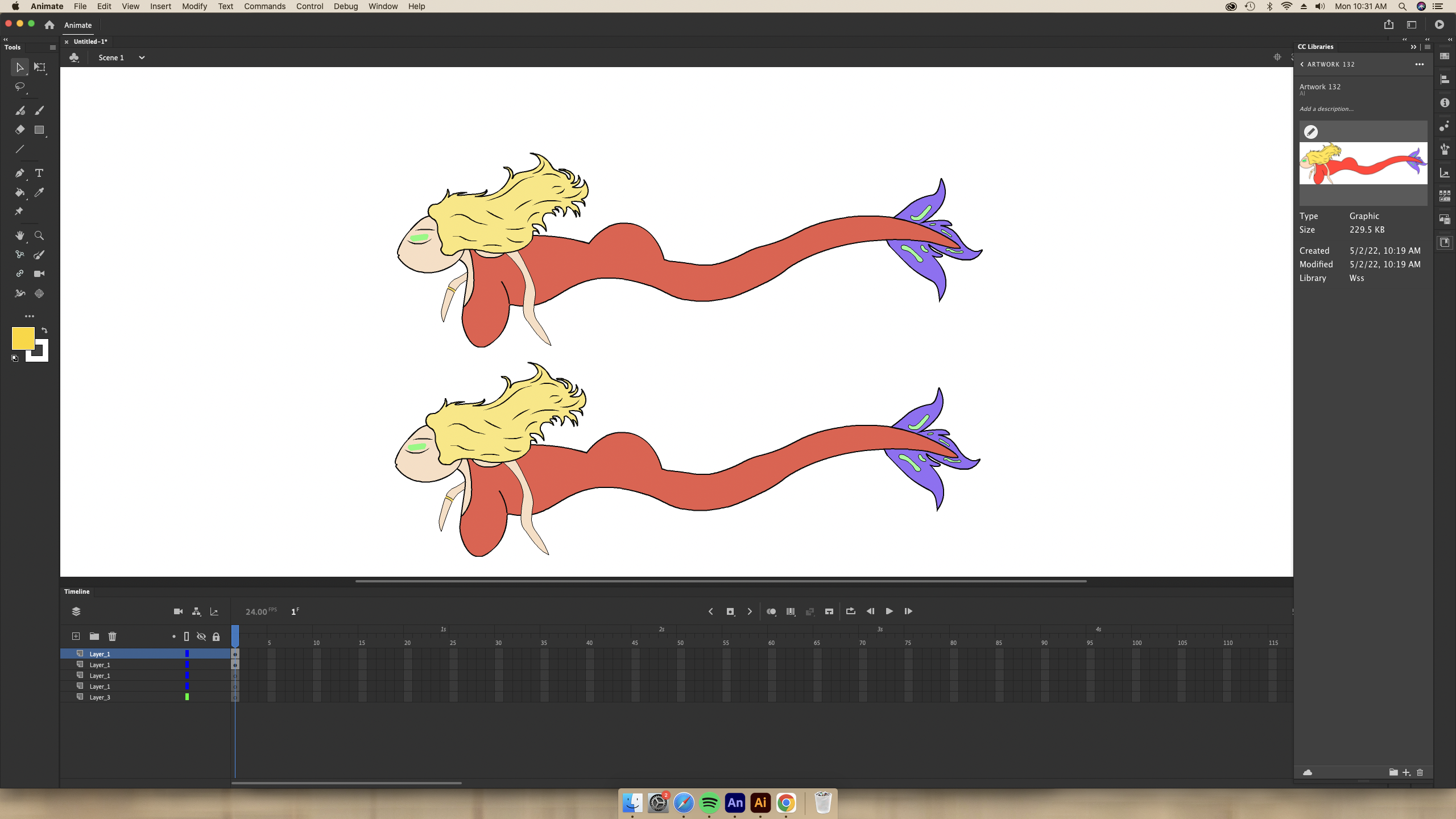
Task: Toggle loop playback in the timeline
Action: [x=850, y=611]
